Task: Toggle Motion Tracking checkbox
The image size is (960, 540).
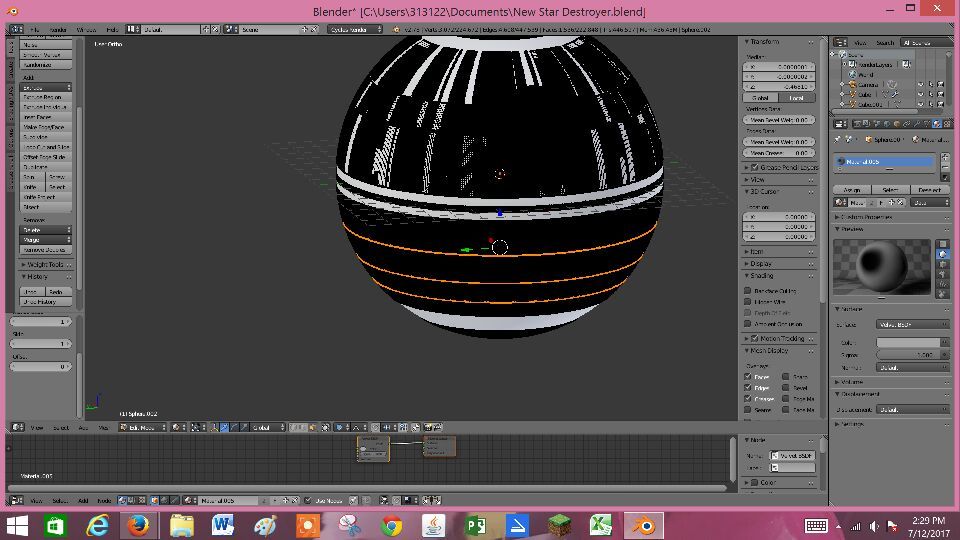Action: [755, 338]
